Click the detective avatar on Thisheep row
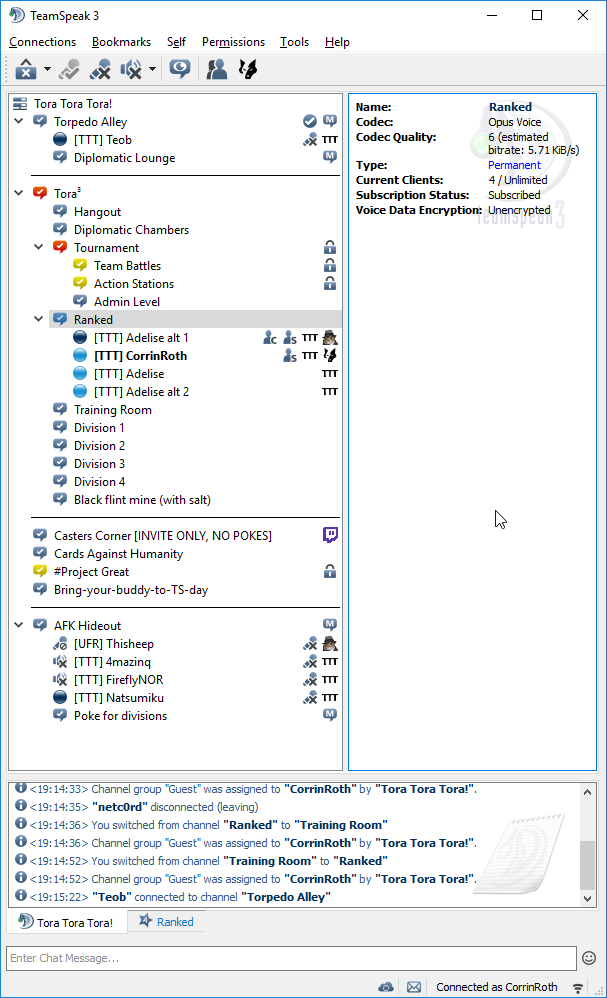 [x=330, y=643]
